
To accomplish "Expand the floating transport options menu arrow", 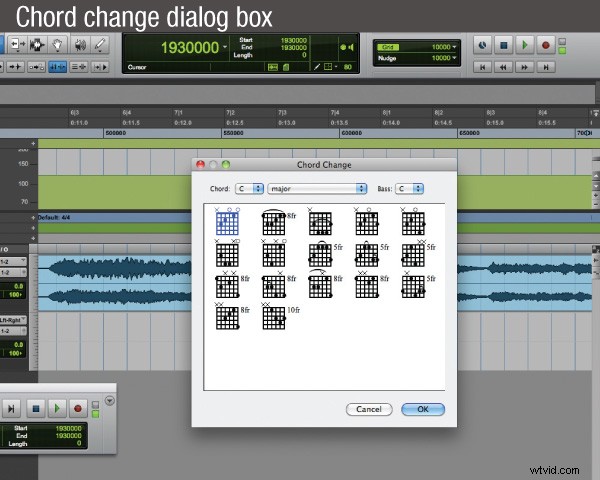I will click(109, 401).
